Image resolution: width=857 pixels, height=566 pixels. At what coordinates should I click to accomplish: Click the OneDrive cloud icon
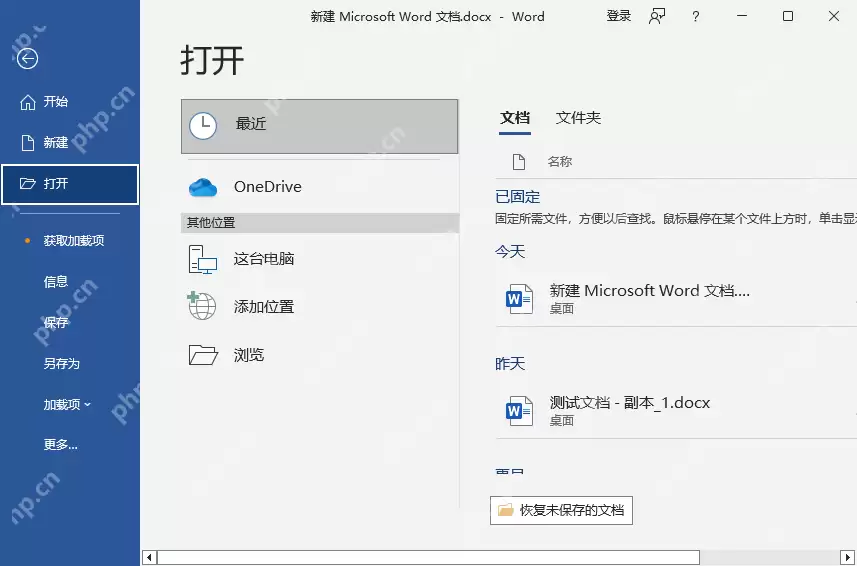(203, 187)
